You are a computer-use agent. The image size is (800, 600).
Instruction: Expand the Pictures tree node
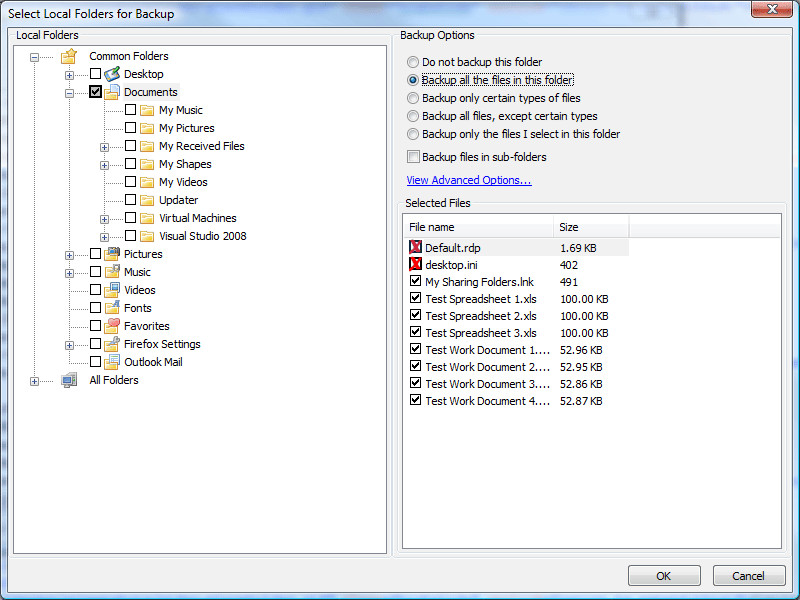[x=69, y=255]
